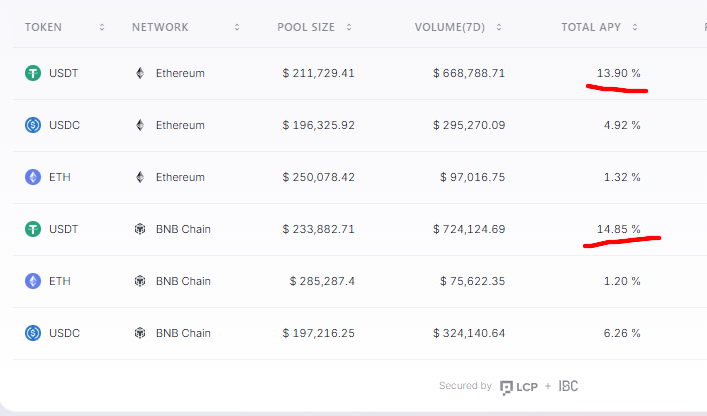The width and height of the screenshot is (707, 416).
Task: Click the USDC token icon in Ethereum row
Action: (x=33, y=125)
